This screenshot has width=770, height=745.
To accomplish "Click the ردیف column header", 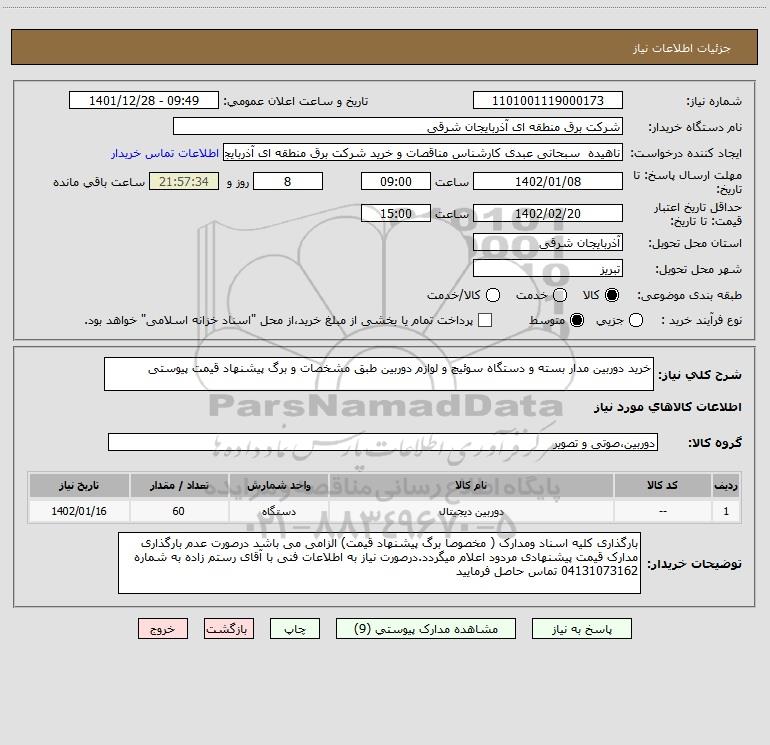I will click(x=726, y=485).
